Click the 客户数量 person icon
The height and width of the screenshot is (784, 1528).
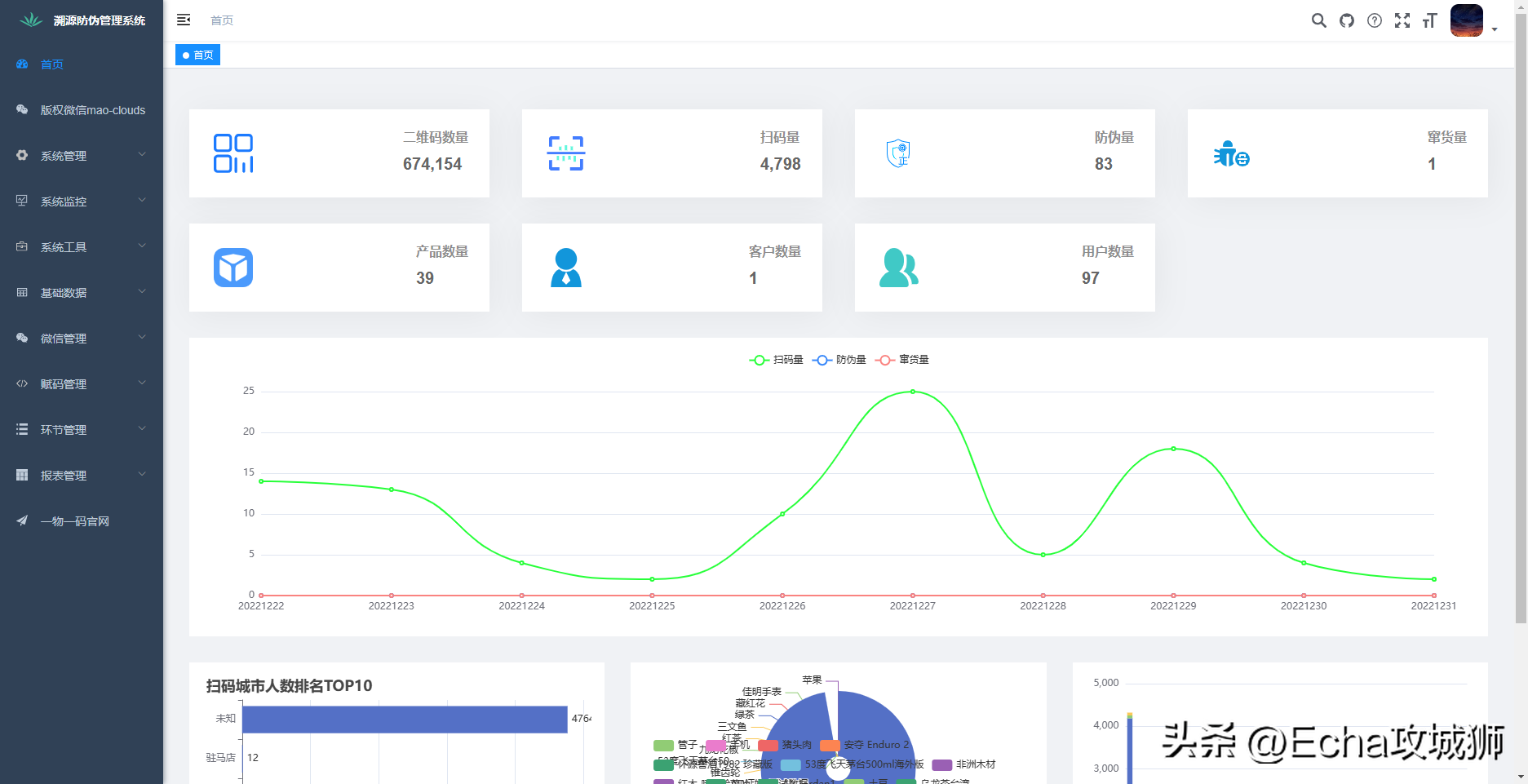[x=566, y=268]
